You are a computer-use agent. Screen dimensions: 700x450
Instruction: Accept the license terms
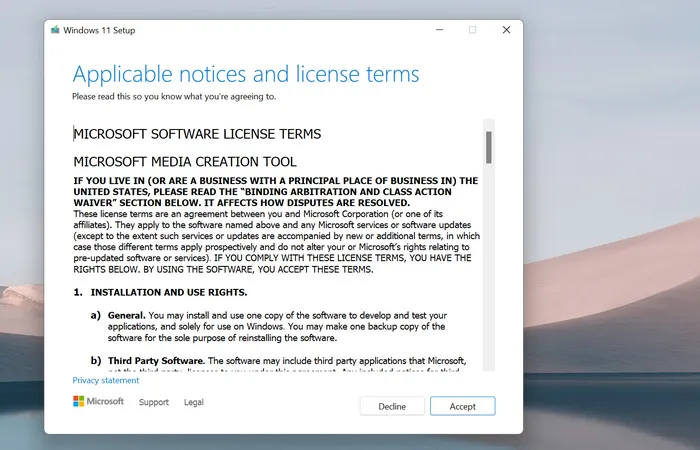tap(462, 406)
